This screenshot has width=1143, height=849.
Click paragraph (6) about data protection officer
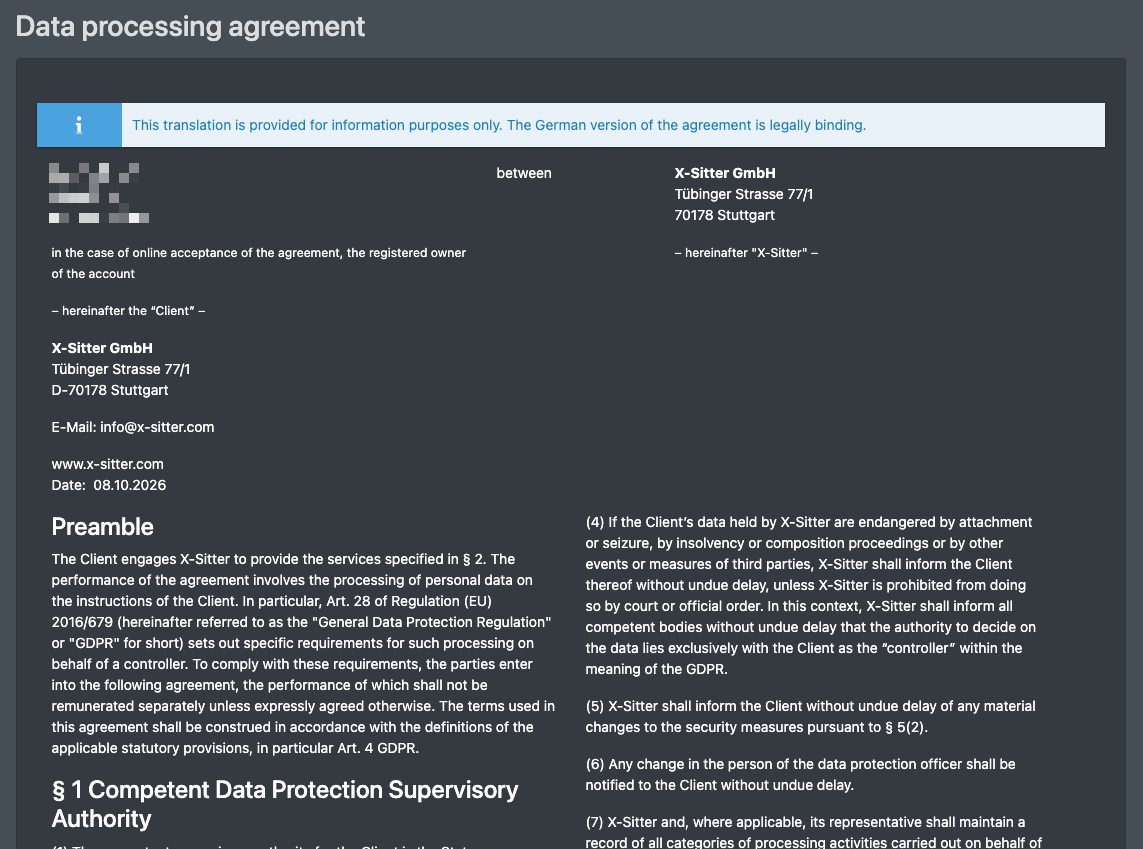800,775
